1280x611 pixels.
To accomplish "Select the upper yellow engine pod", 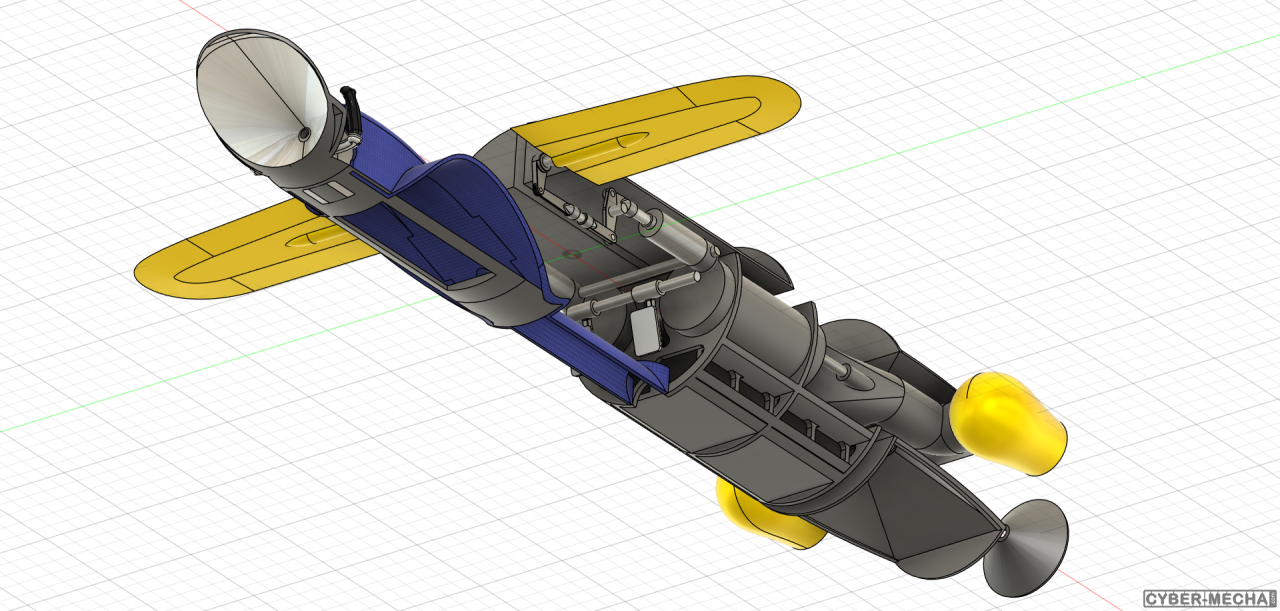I will (1005, 422).
